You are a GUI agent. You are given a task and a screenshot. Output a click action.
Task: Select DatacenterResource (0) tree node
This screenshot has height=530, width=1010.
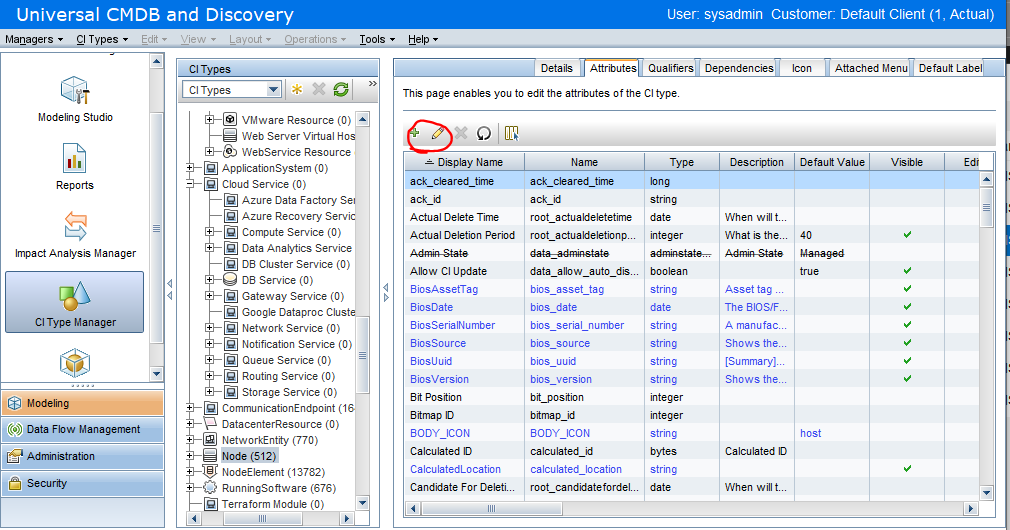[280, 424]
